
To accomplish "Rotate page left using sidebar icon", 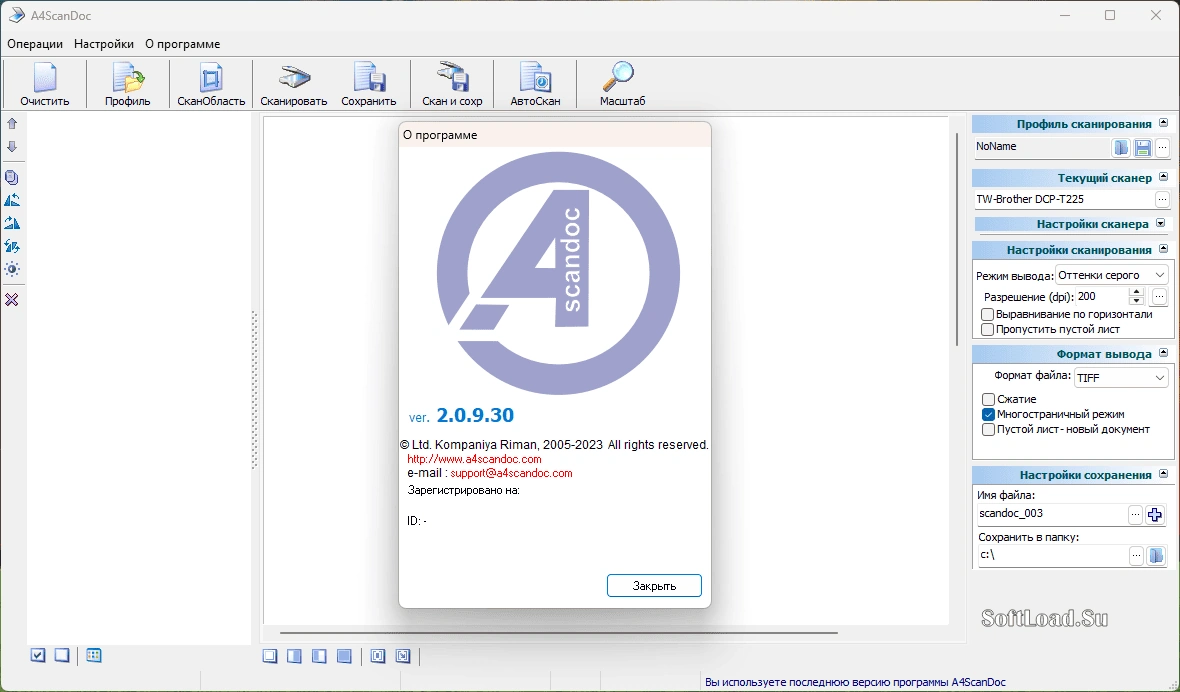I will coord(12,200).
